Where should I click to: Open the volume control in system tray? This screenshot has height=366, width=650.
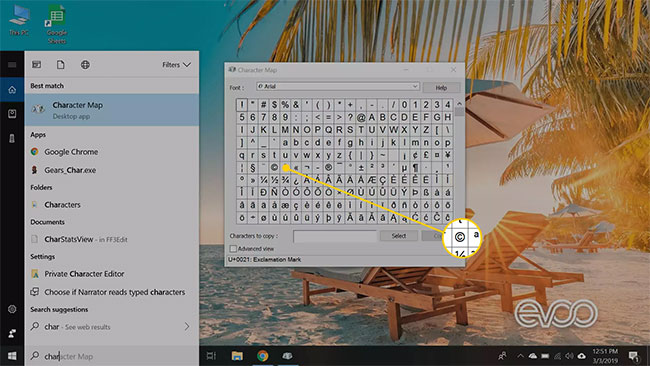coord(569,356)
